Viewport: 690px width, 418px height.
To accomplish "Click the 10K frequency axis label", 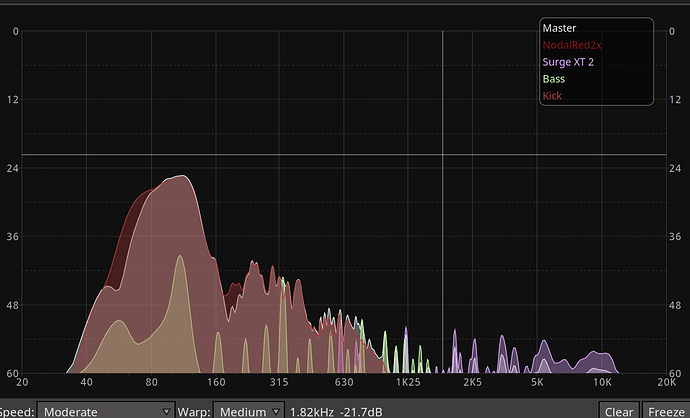I will [x=602, y=383].
